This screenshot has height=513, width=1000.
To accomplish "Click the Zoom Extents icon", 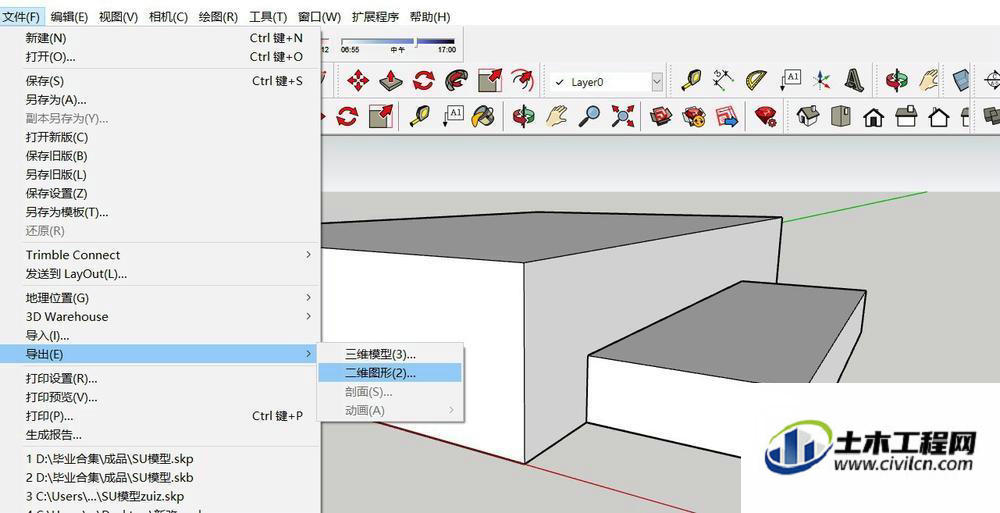I will [622, 116].
